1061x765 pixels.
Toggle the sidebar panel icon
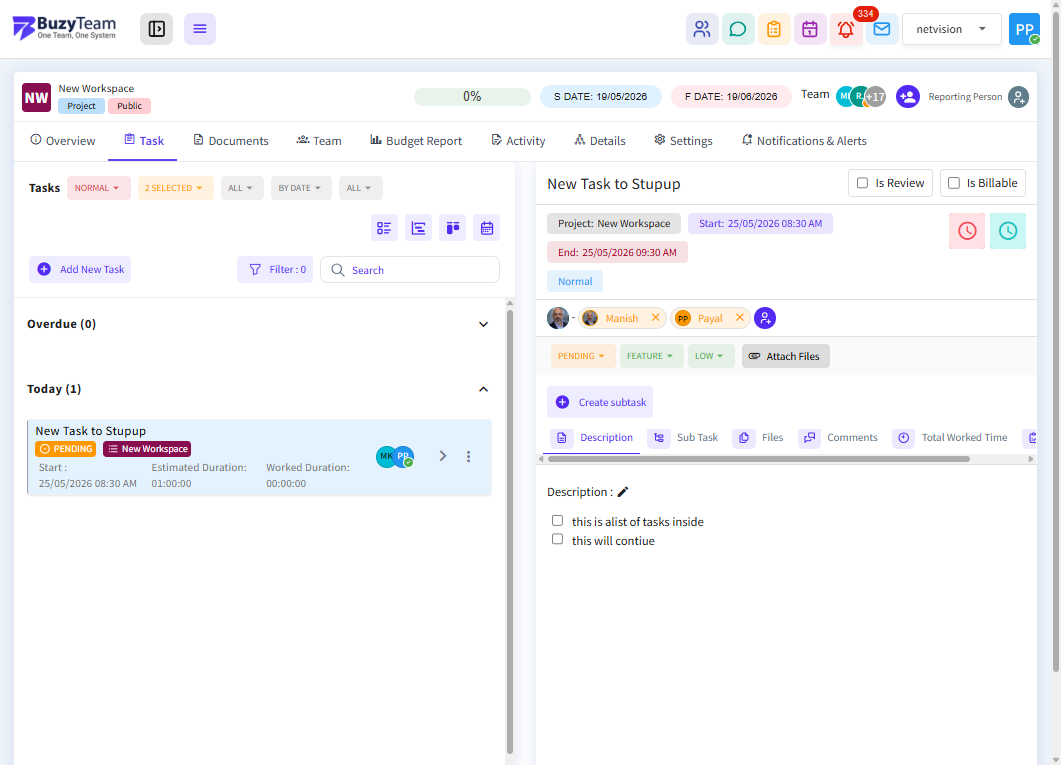156,29
